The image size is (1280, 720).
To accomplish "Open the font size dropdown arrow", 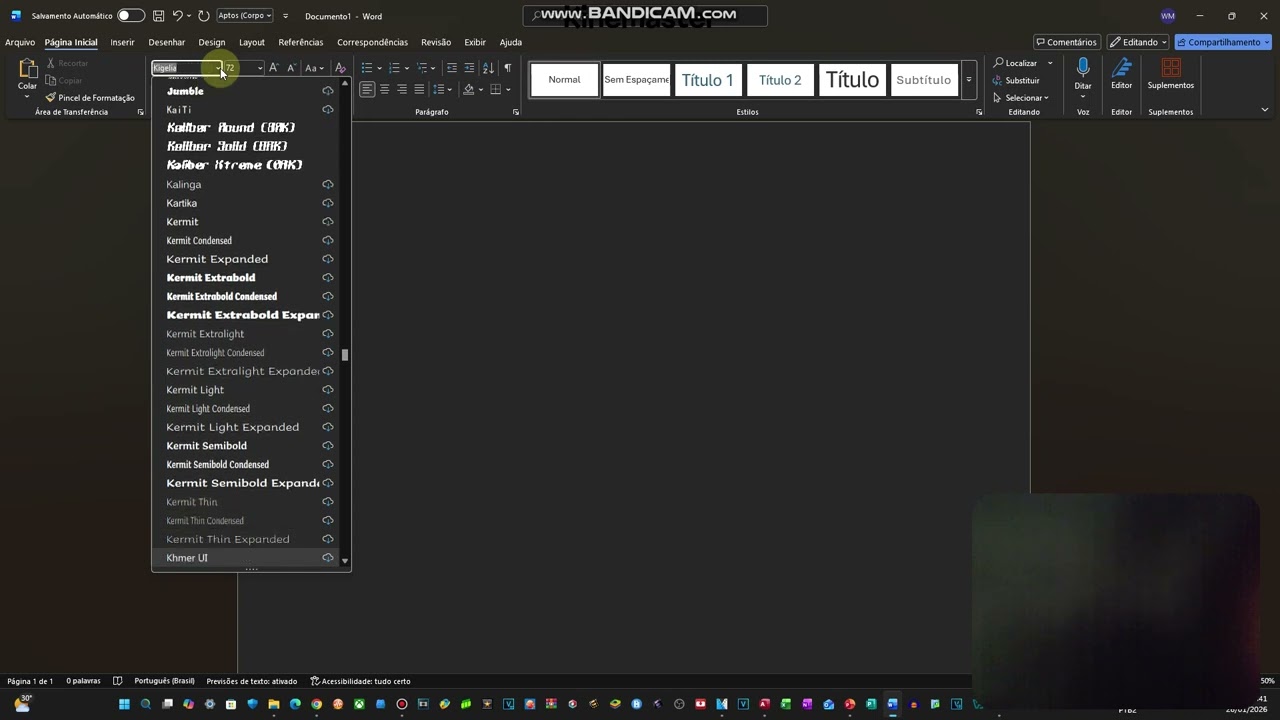I will pyautogui.click(x=260, y=68).
